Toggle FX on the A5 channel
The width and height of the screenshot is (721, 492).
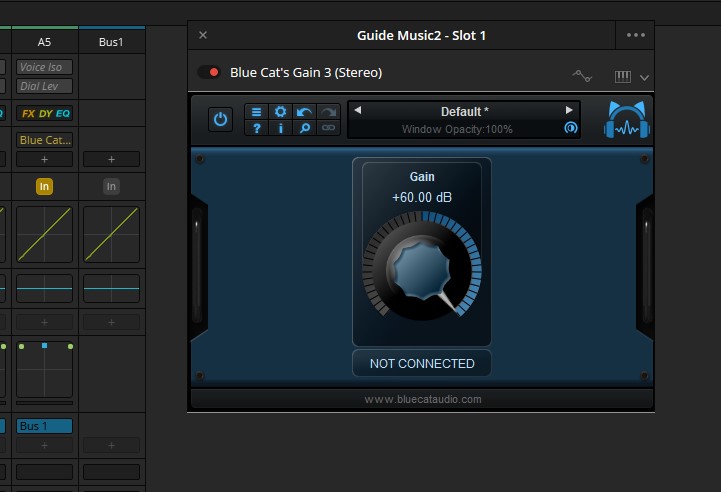28,114
